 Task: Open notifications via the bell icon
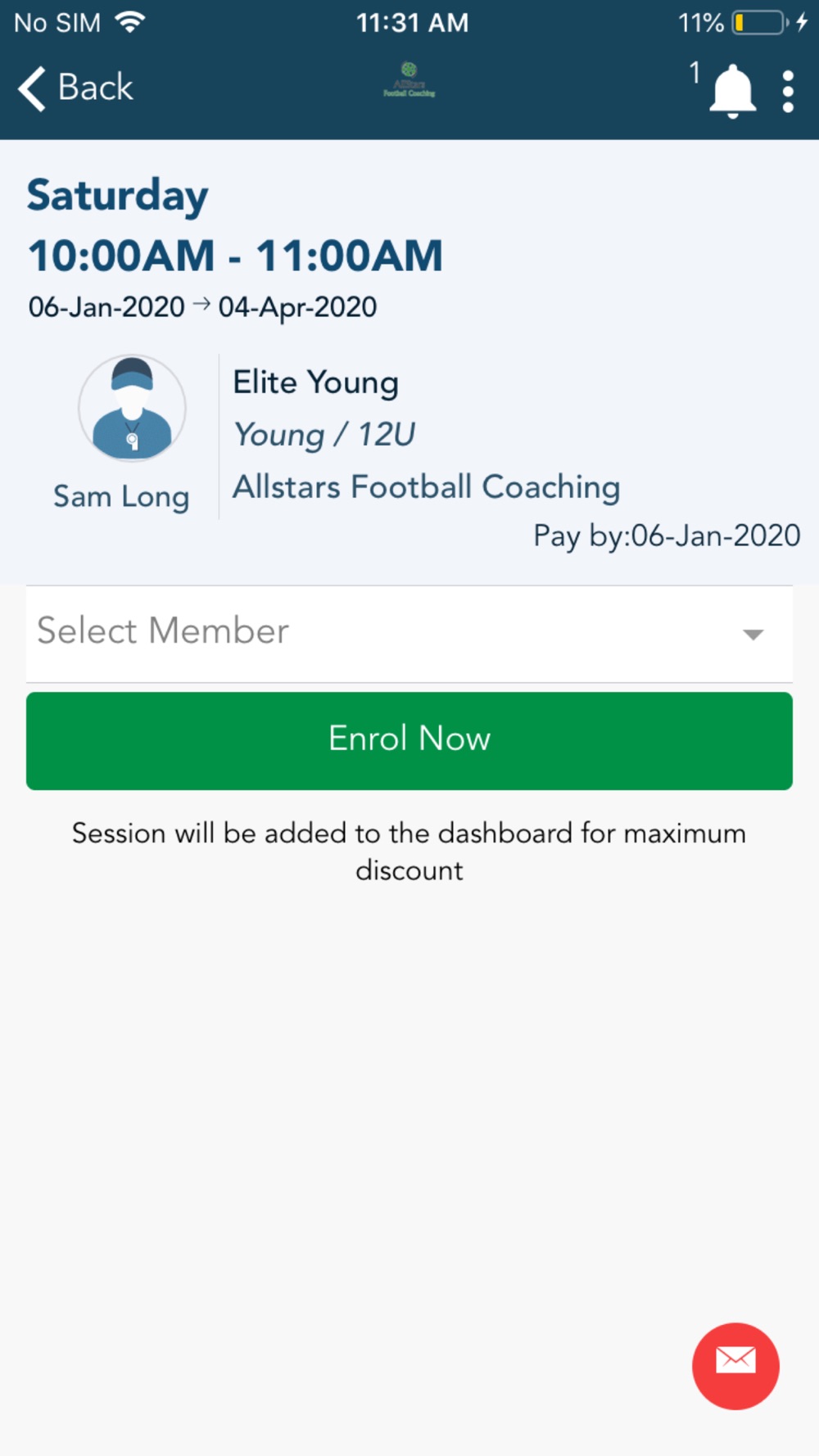coord(732,92)
